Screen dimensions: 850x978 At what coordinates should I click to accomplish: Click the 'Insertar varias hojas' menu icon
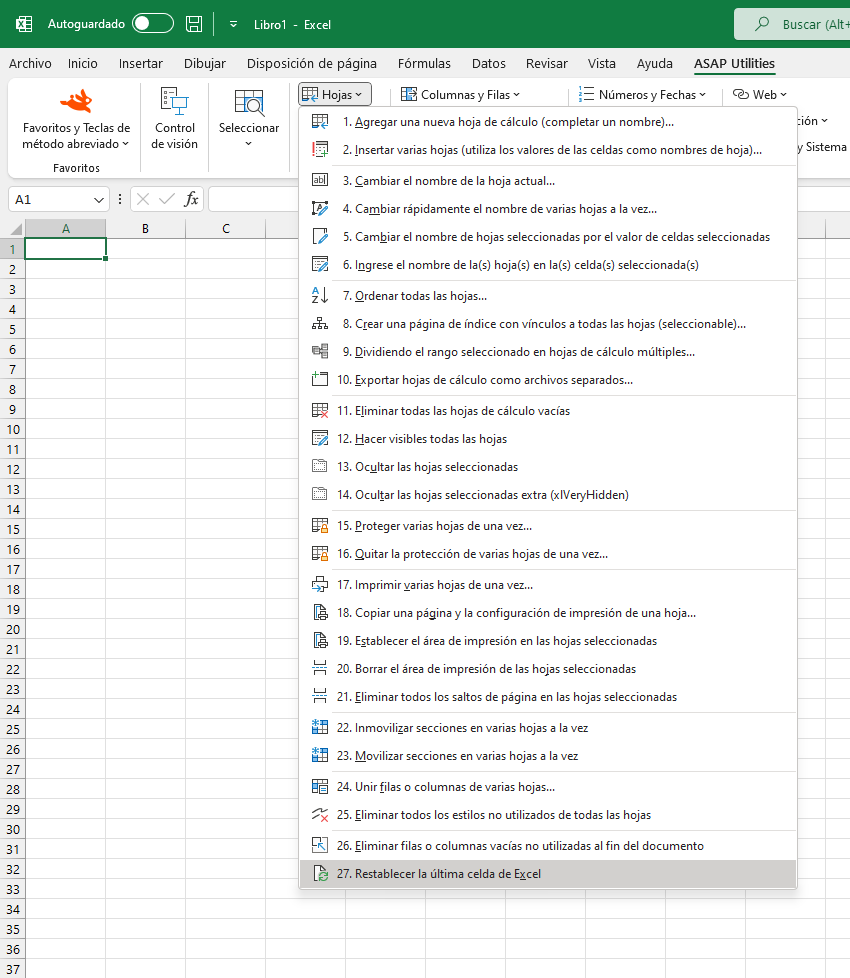[320, 150]
